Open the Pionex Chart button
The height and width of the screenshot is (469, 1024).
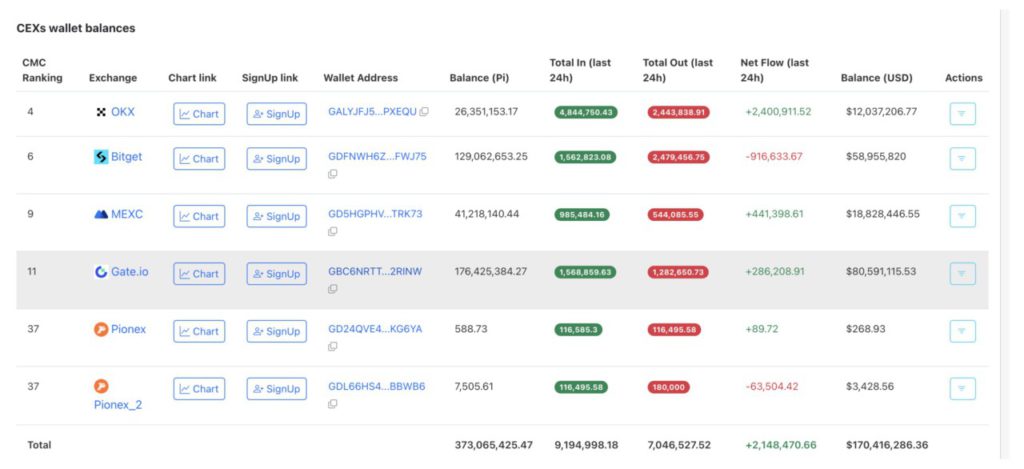[199, 331]
